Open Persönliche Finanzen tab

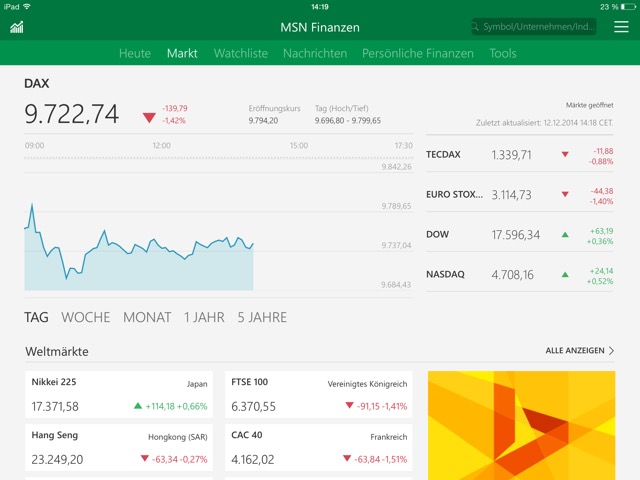tap(418, 53)
